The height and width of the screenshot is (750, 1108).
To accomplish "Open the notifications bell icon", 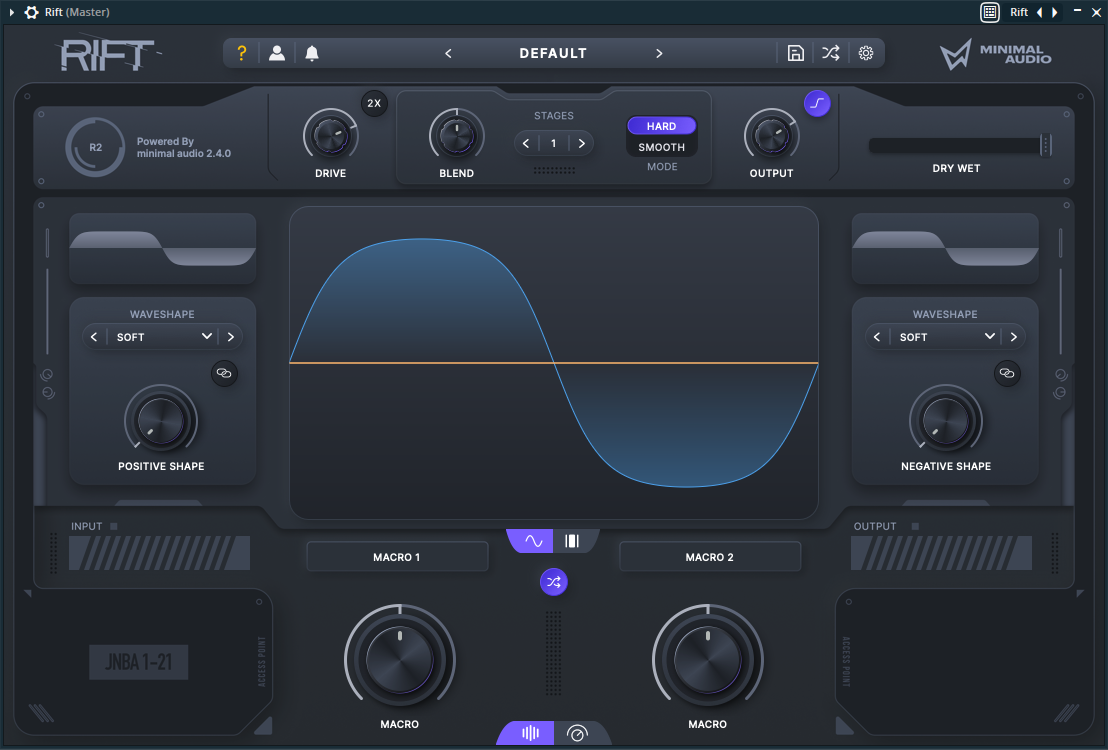I will pos(311,53).
